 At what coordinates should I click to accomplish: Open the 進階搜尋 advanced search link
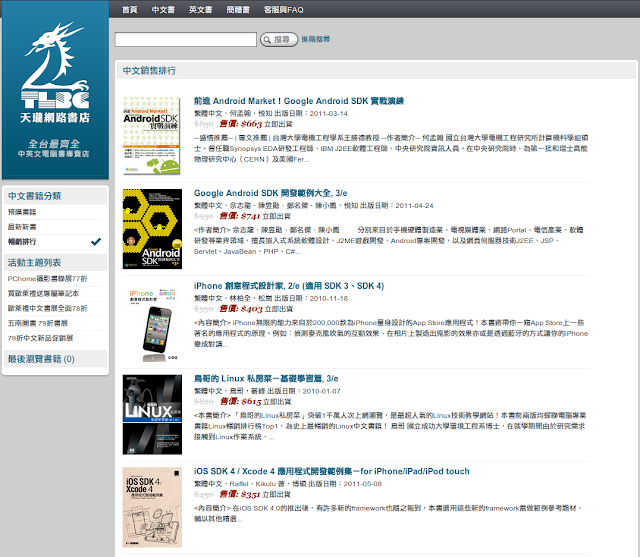pos(316,39)
